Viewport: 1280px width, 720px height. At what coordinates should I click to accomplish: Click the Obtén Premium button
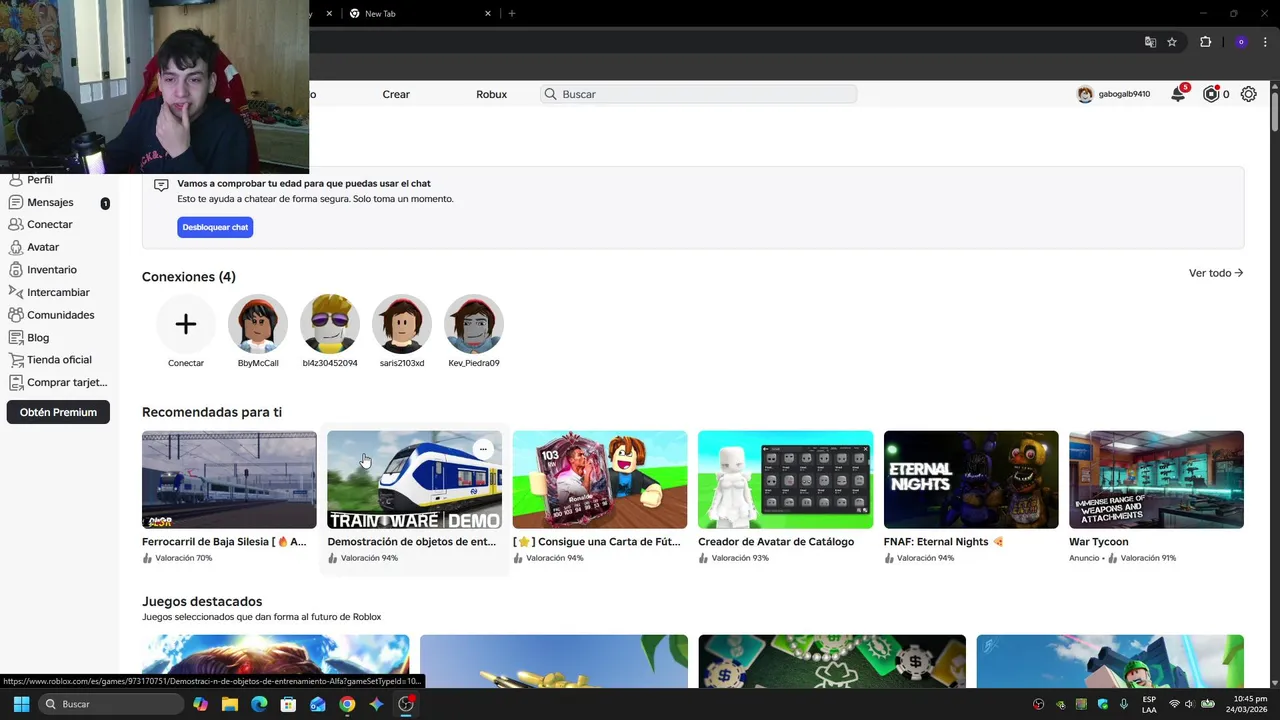click(x=58, y=412)
